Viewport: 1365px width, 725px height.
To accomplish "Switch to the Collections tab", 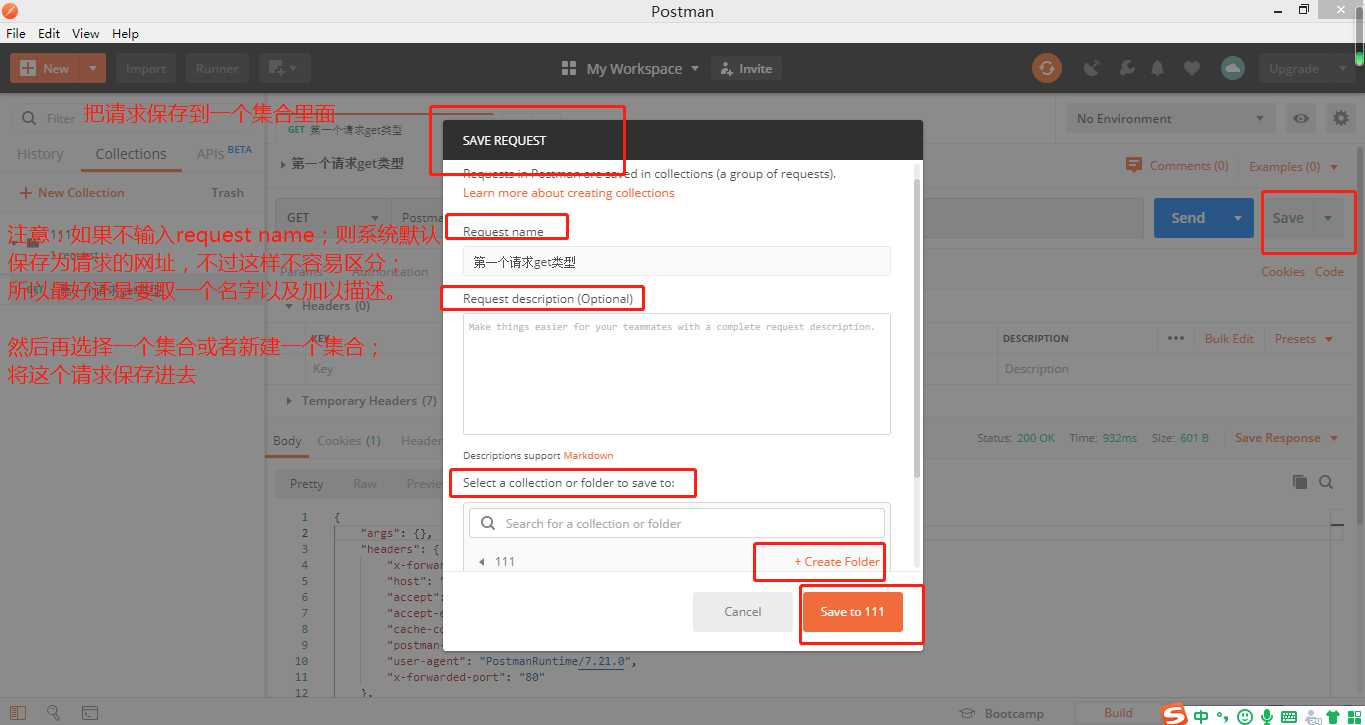I will pyautogui.click(x=131, y=154).
